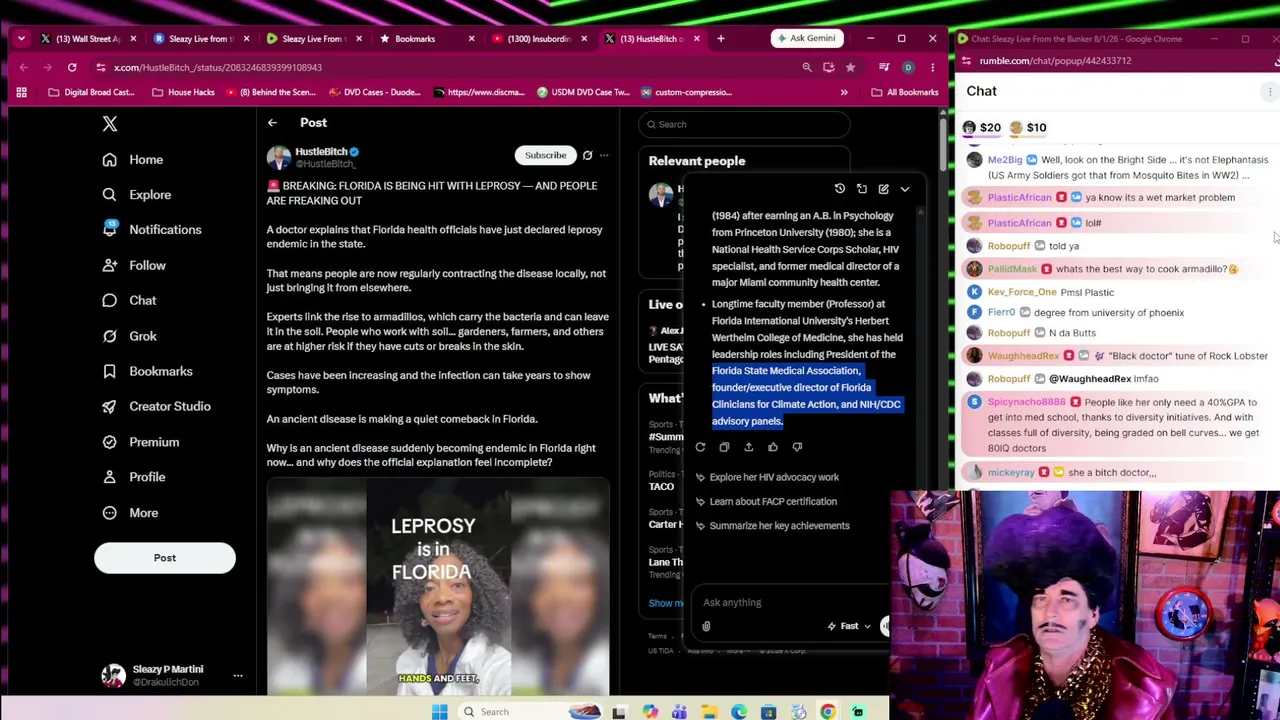
Task: Open Microsoft Edge from the taskbar
Action: point(739,712)
